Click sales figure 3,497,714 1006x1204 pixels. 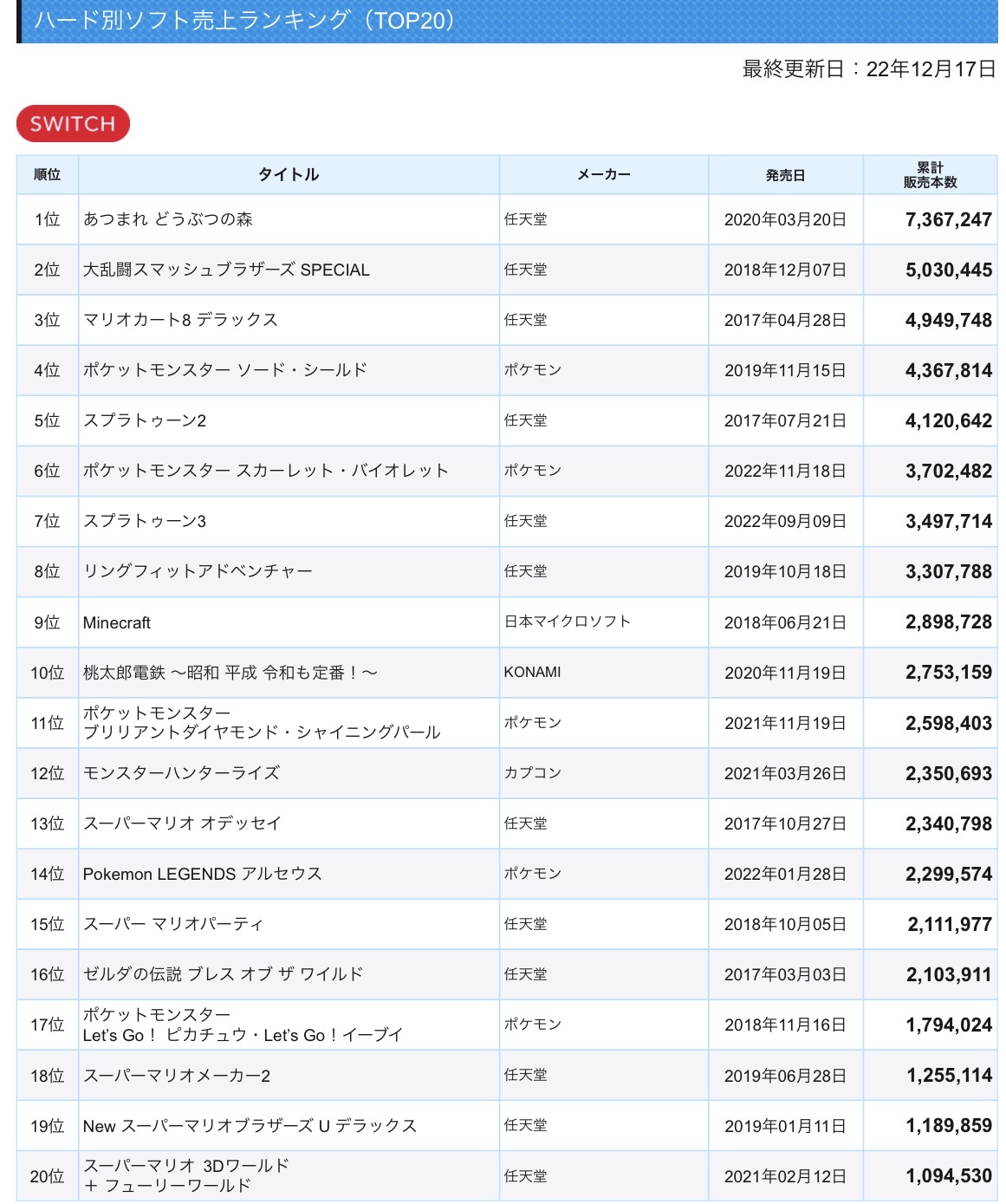click(x=949, y=521)
